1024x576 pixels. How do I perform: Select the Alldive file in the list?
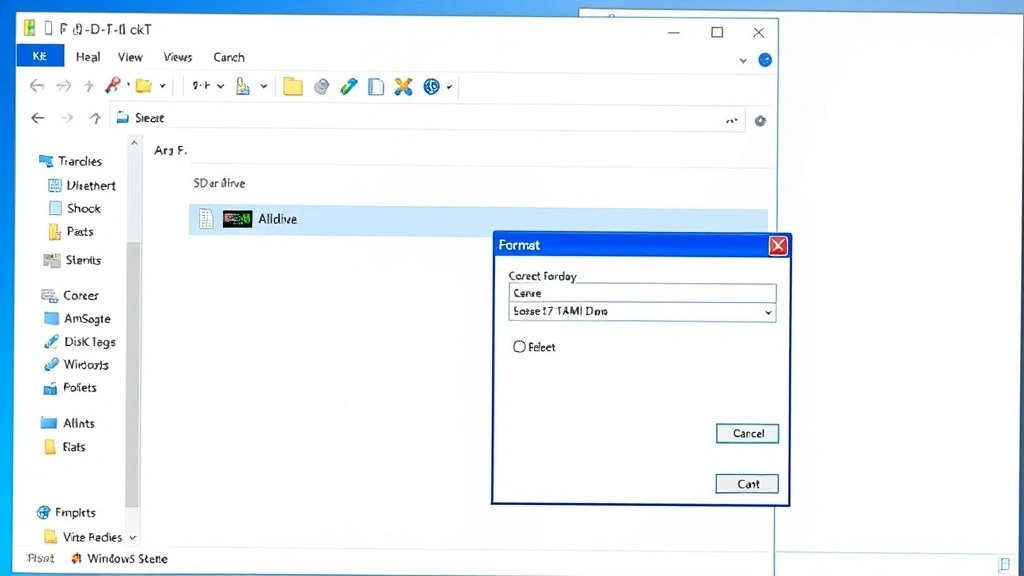pyautogui.click(x=278, y=218)
